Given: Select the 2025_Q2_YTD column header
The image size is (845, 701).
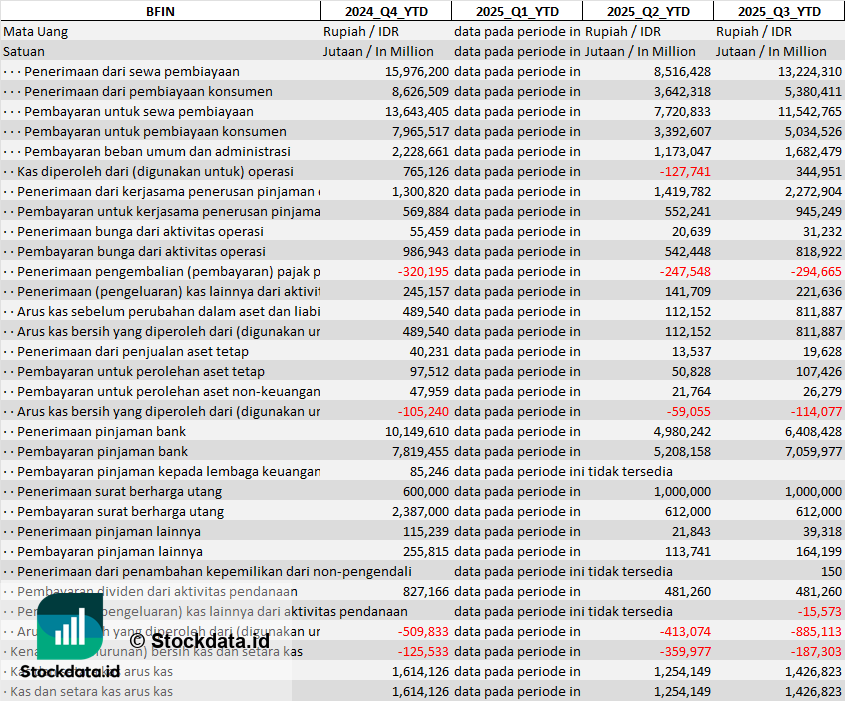Looking at the screenshot, I should (x=648, y=11).
